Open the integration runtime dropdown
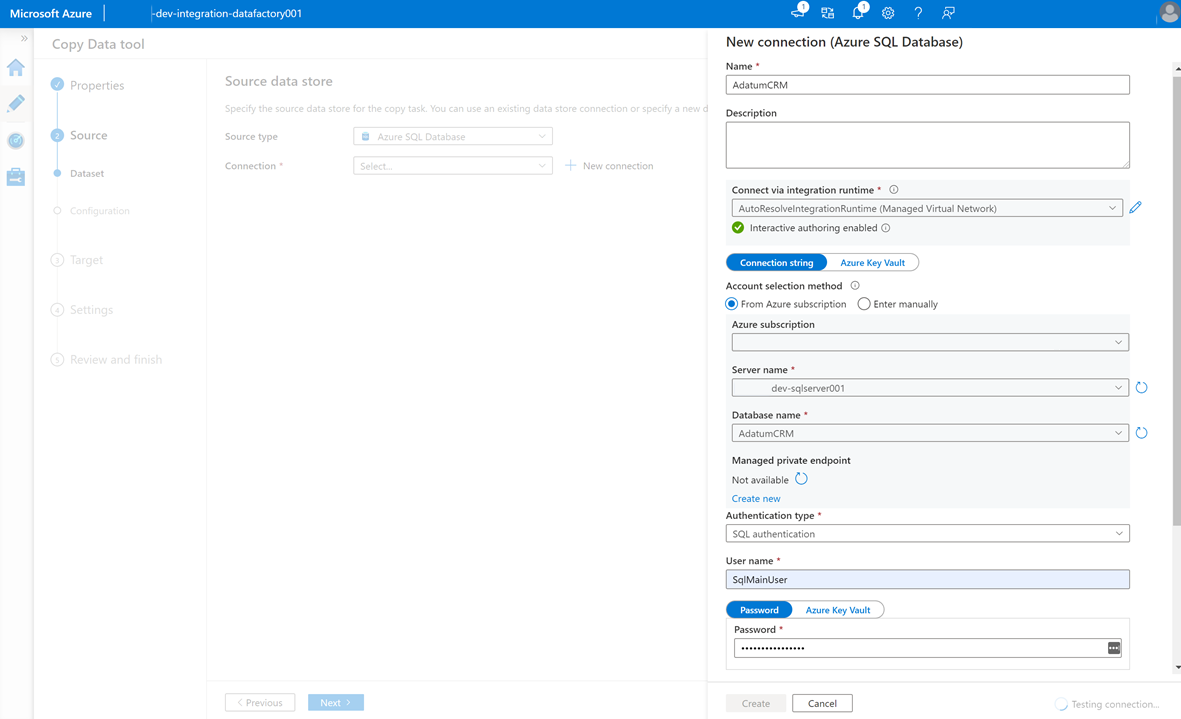This screenshot has width=1181, height=719. (x=927, y=209)
